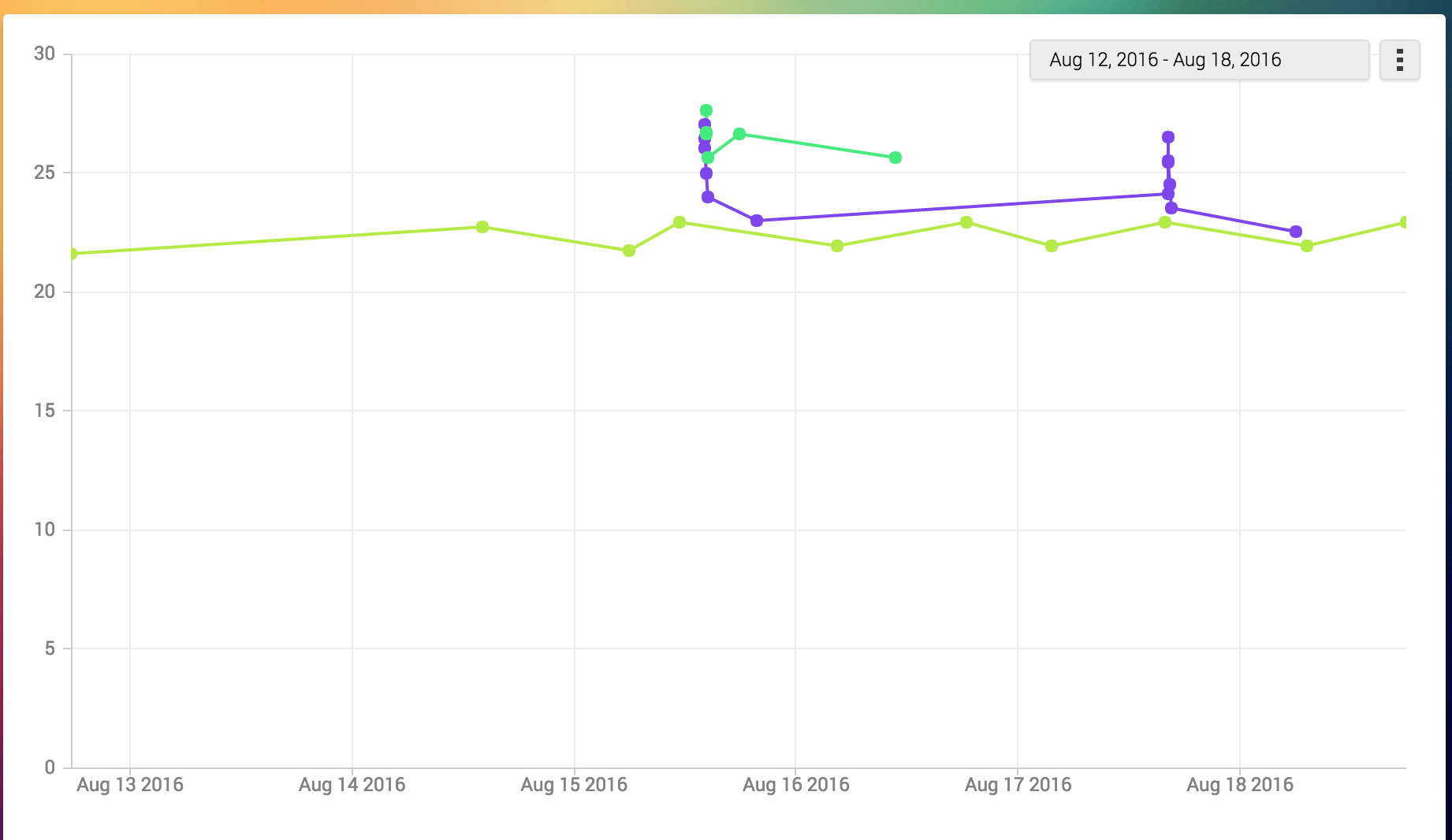1452x840 pixels.
Task: Select the lime point beneath the Aug 17 purple cluster
Action: click(1165, 222)
